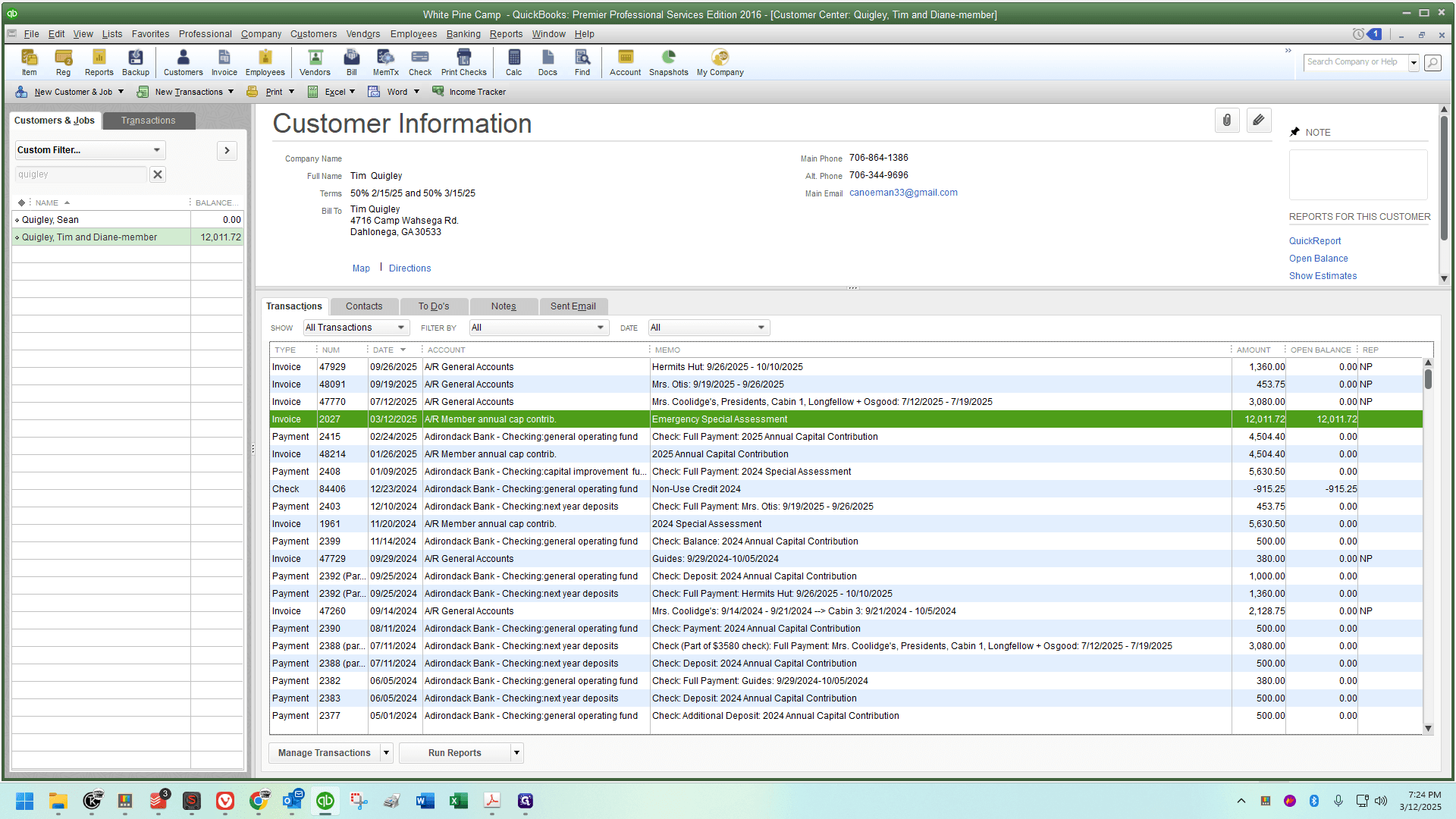The height and width of the screenshot is (819, 1456).
Task: Click the Backup toolbar icon
Action: coord(135,62)
